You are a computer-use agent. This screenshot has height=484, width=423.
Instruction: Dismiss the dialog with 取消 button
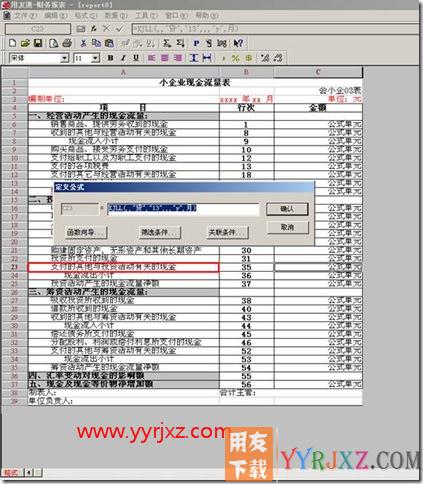pos(287,227)
